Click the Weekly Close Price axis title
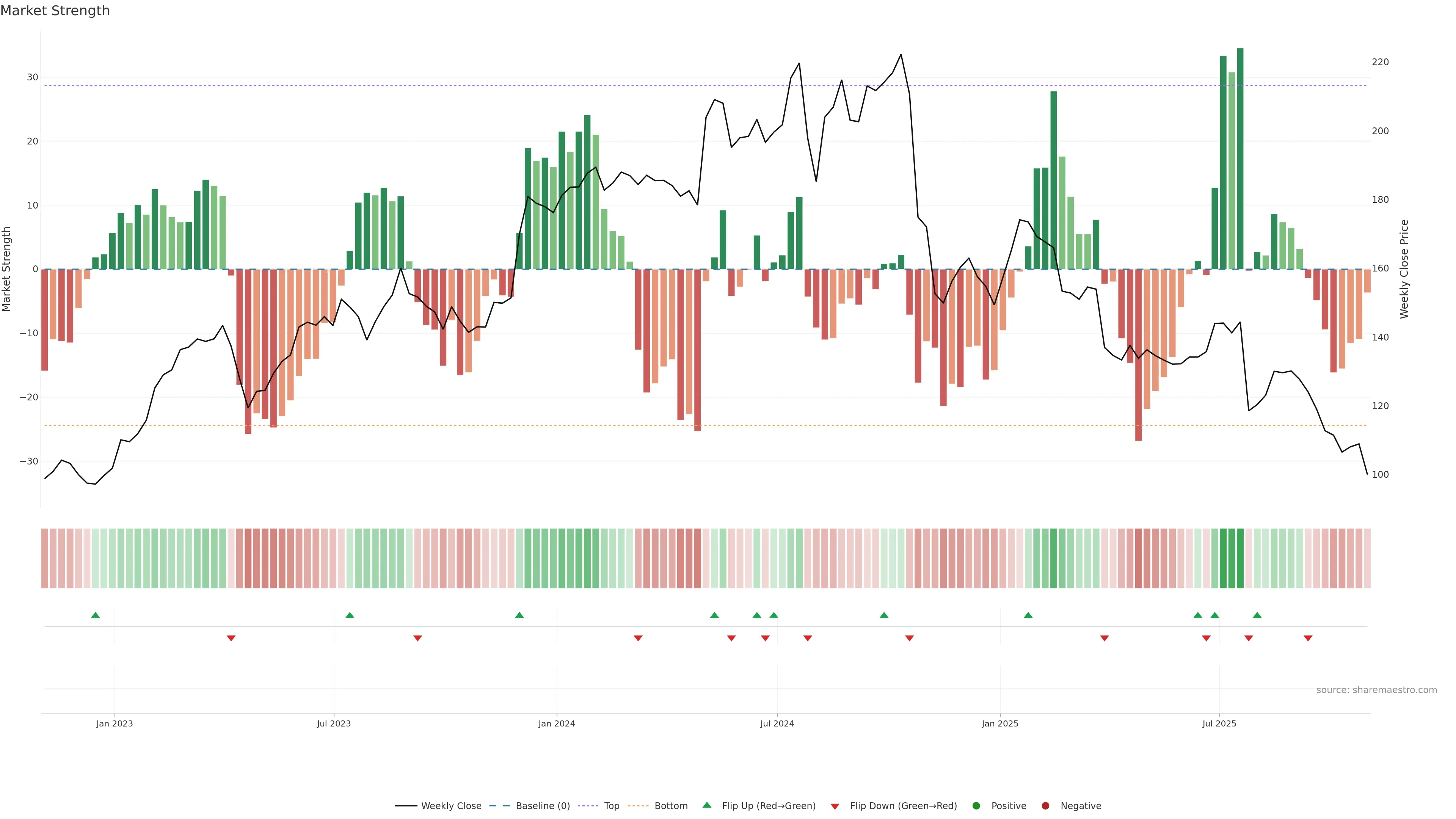The height and width of the screenshot is (819, 1456). pyautogui.click(x=1404, y=269)
